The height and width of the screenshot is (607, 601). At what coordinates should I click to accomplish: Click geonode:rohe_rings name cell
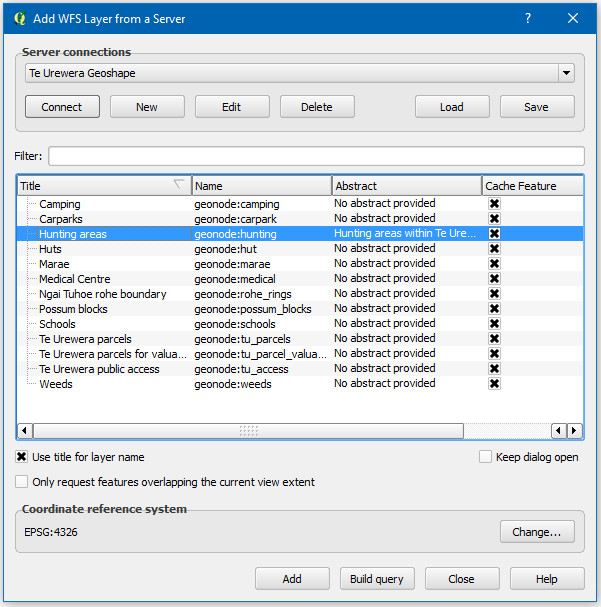coord(243,294)
